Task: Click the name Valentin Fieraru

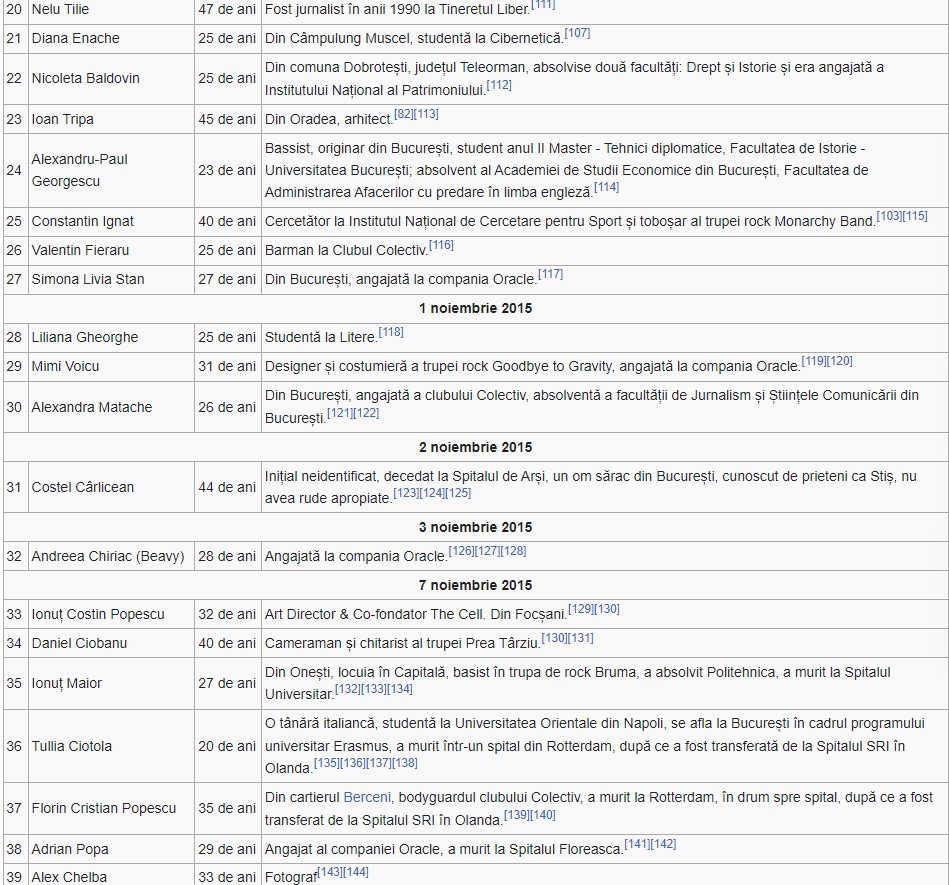Action: point(80,251)
